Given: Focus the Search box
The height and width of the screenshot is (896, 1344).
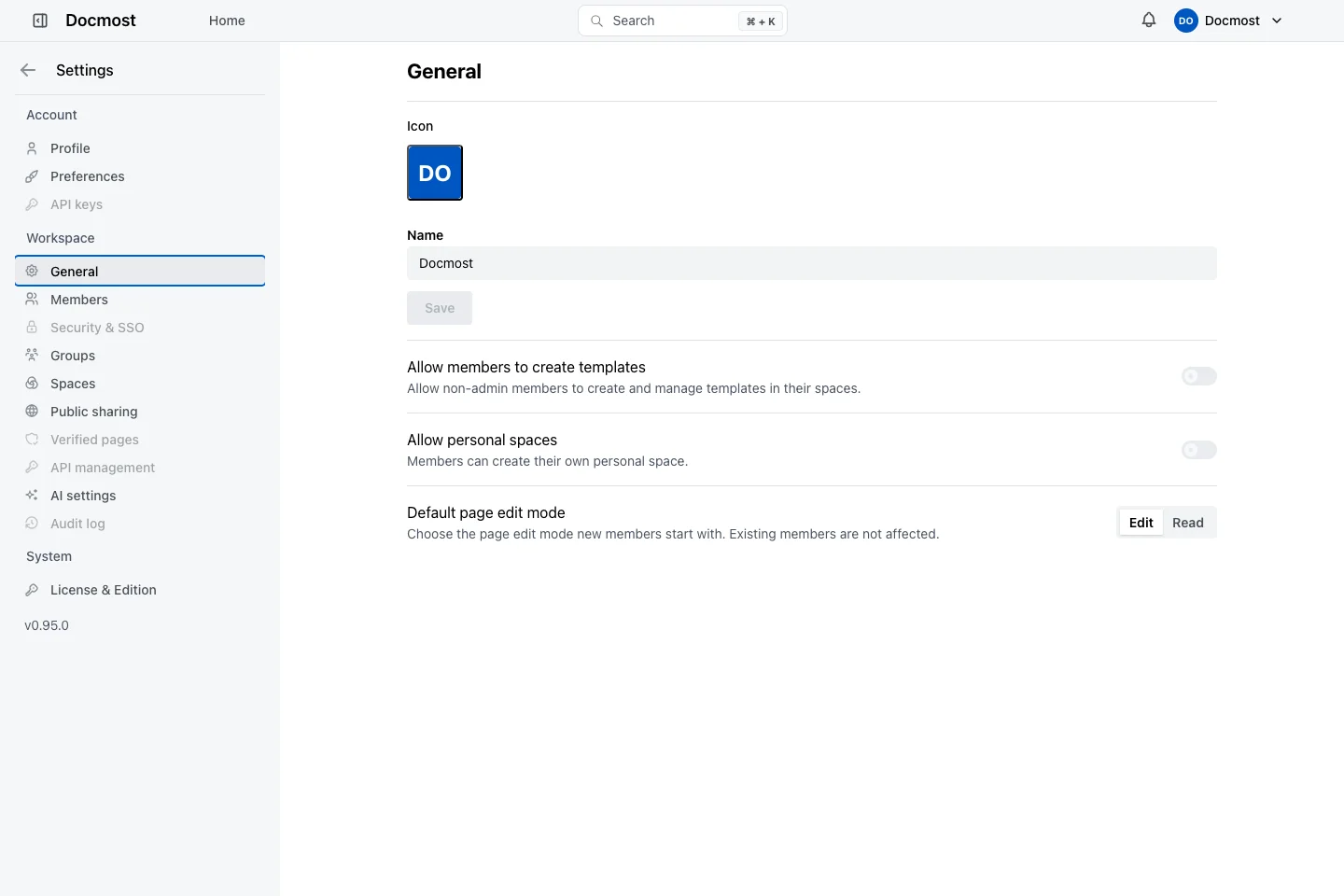Looking at the screenshot, I should (682, 21).
